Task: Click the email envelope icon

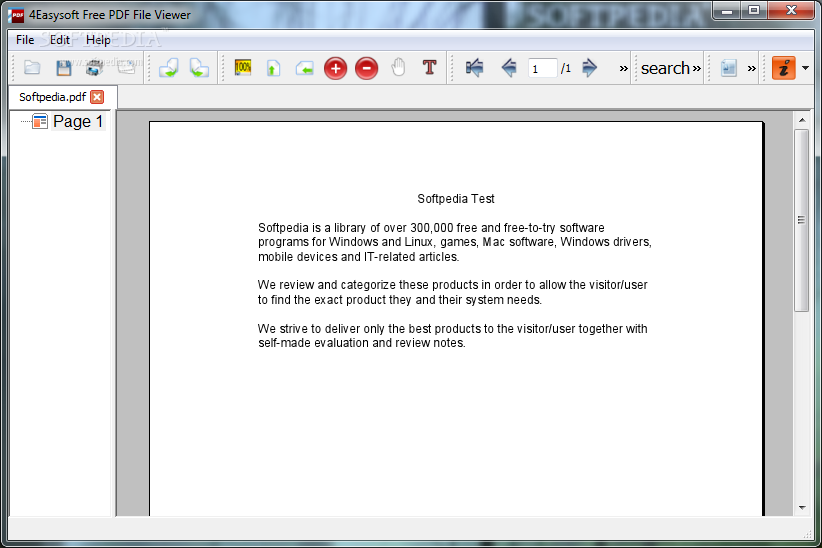Action: 126,68
